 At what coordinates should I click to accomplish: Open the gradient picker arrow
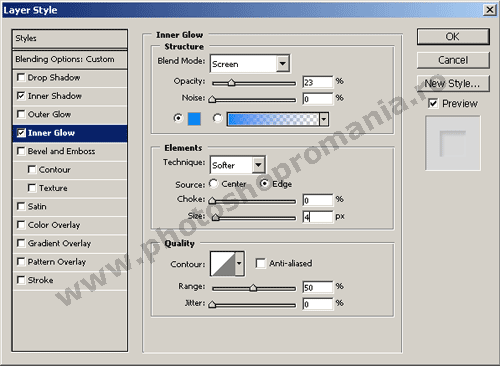(x=324, y=119)
